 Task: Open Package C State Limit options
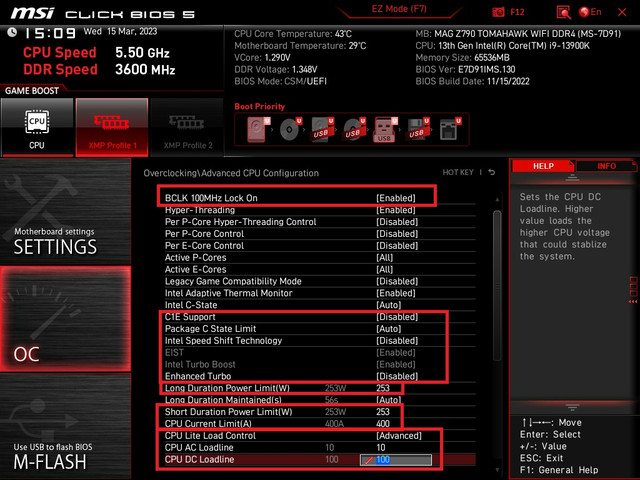click(x=388, y=329)
